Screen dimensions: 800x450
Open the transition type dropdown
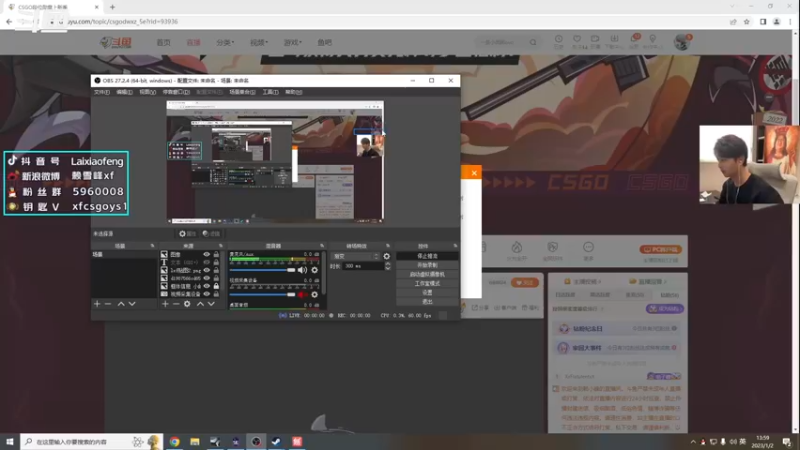pos(356,256)
